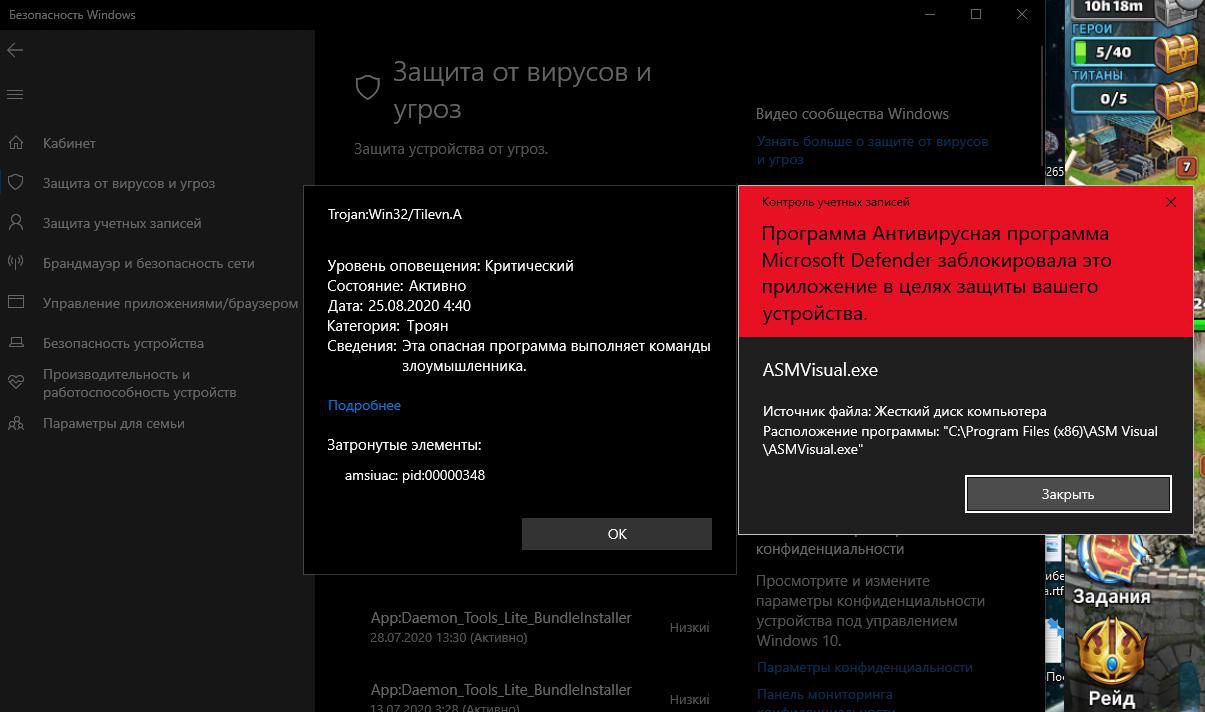Click the heart performance icon
1205x712 pixels.
(x=16, y=382)
